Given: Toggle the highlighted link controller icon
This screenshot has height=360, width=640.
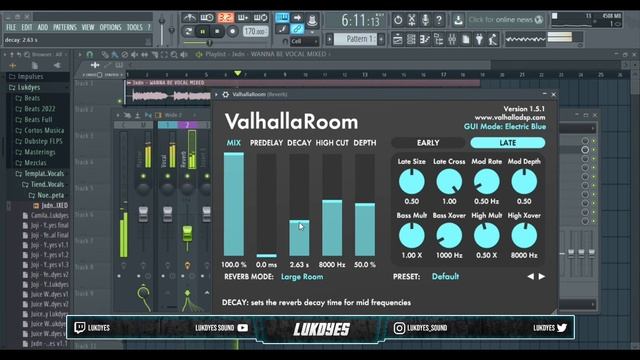Looking at the screenshot, I should pos(297,29).
